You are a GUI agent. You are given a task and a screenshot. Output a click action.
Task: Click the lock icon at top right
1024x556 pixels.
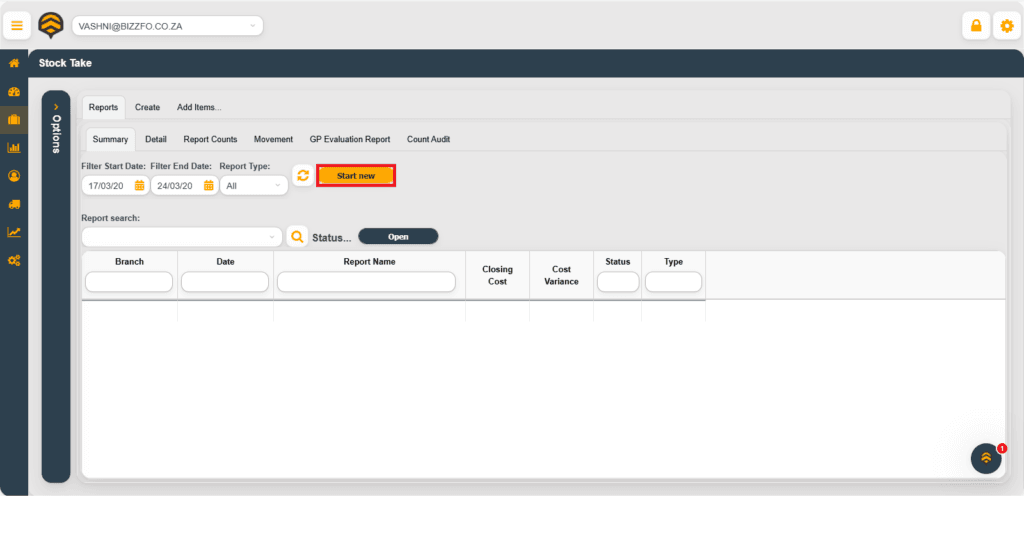[x=975, y=26]
